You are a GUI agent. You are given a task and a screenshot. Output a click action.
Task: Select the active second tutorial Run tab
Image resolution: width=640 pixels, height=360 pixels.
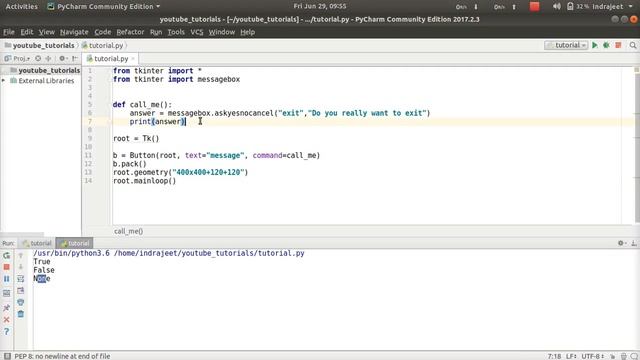tap(74, 243)
